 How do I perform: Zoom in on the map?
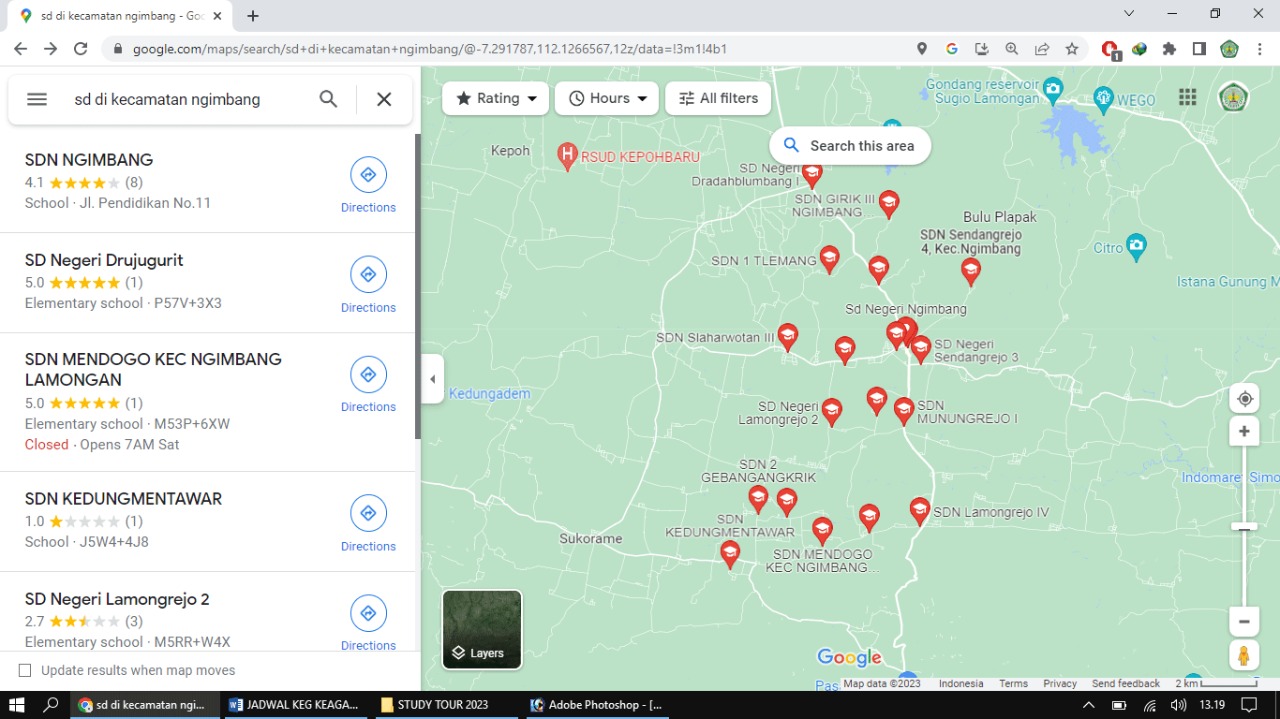pyautogui.click(x=1244, y=432)
